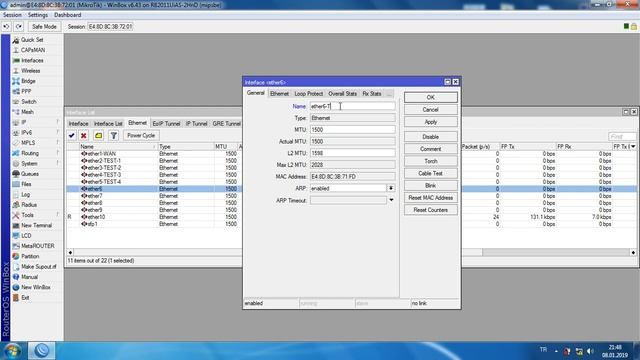Open a New Terminal

(36, 225)
